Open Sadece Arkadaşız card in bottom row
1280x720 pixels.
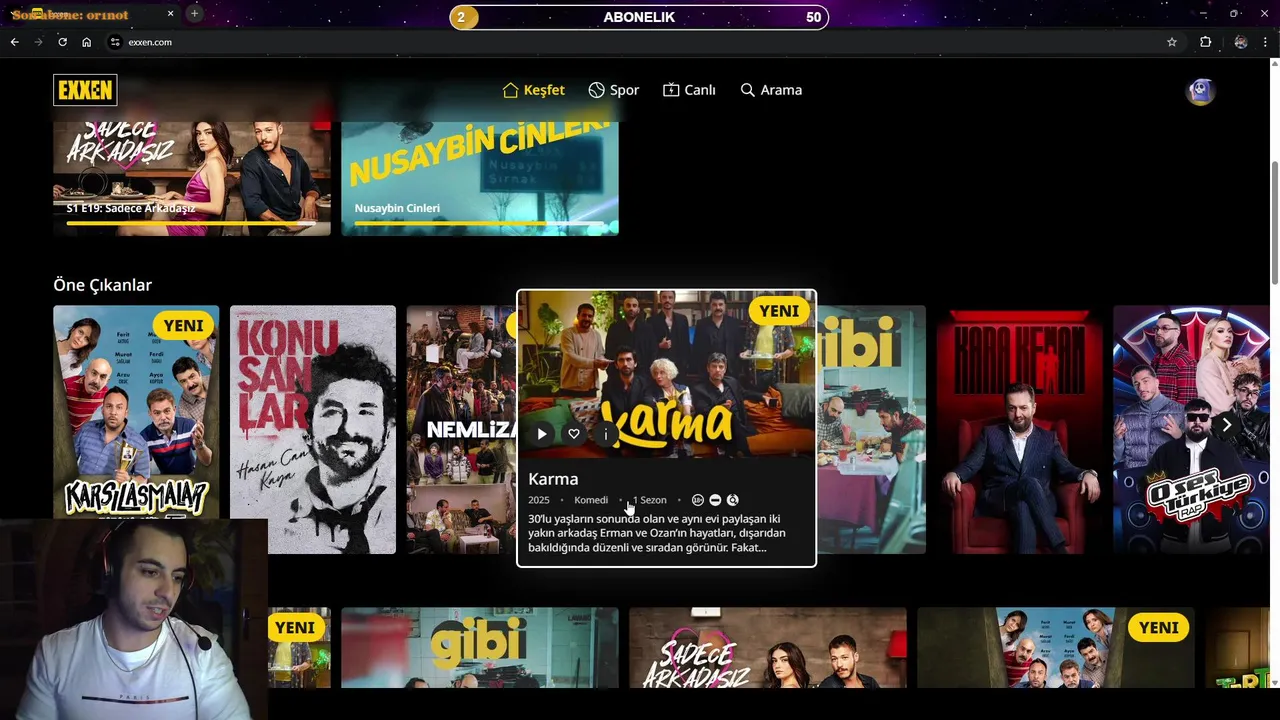(x=768, y=647)
